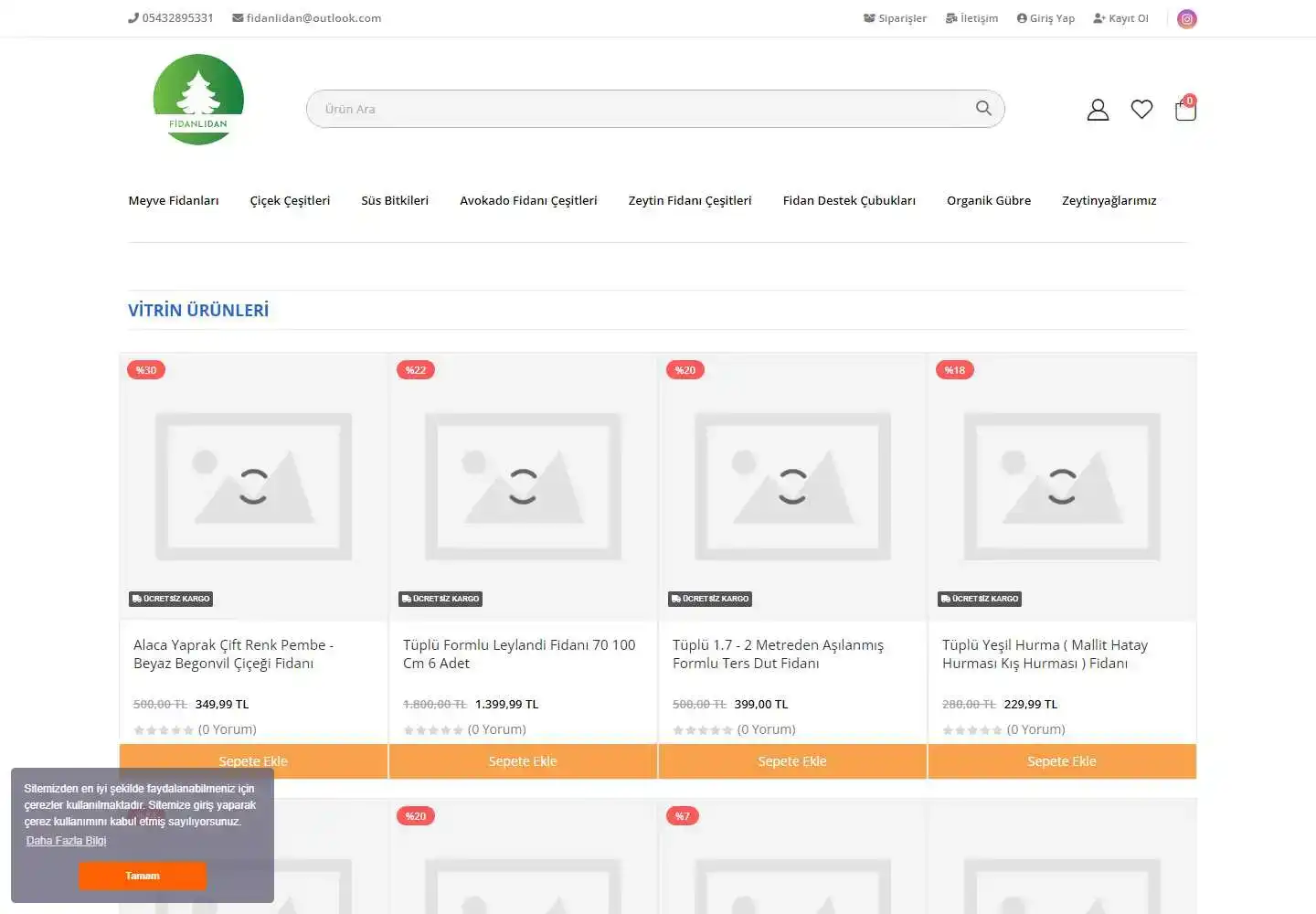The height and width of the screenshot is (914, 1316).
Task: Open Avokado Fidanı Çeşitleri menu
Action: [528, 200]
